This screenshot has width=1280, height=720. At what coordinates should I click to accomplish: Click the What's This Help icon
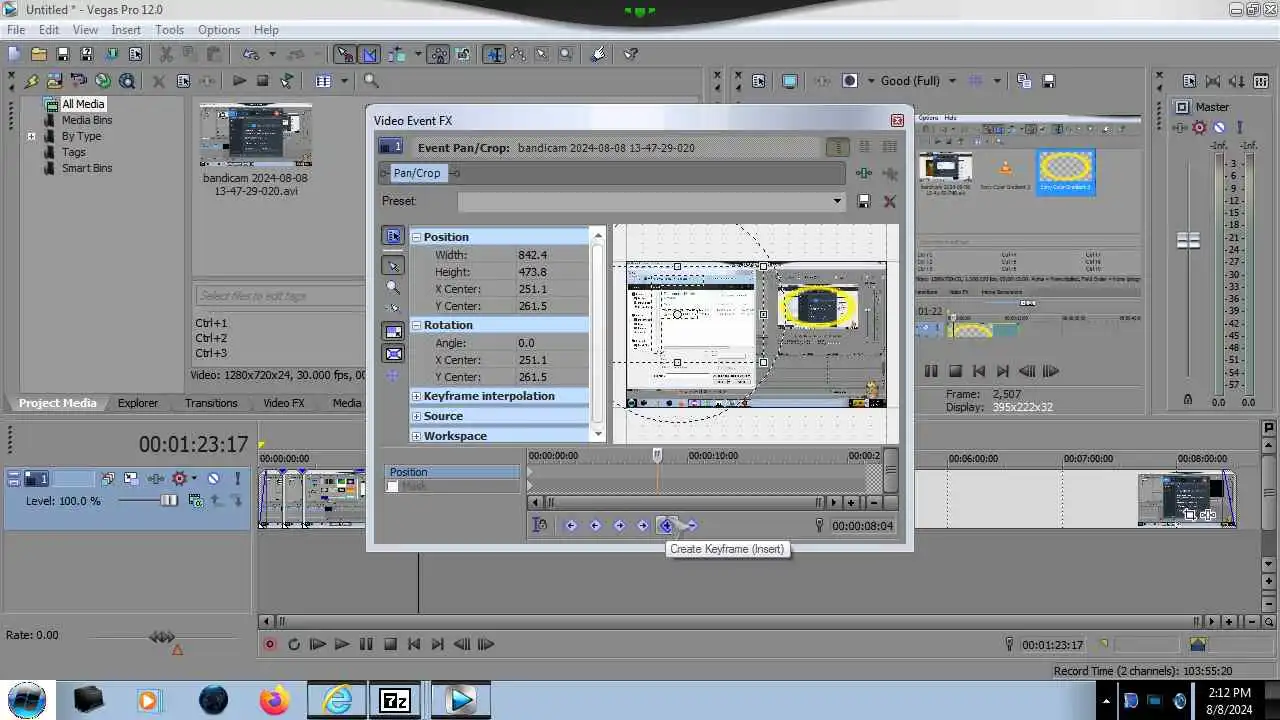point(631,54)
